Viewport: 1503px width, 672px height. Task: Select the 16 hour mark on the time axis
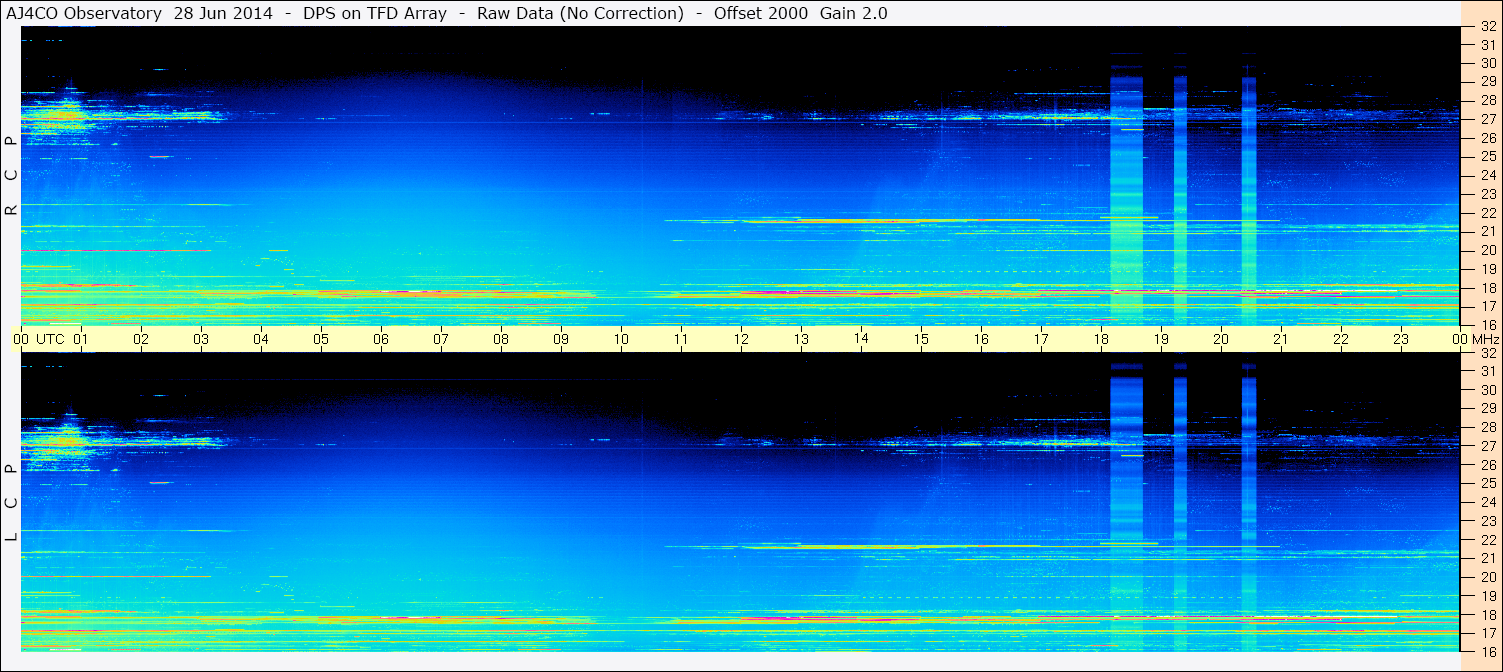pyautogui.click(x=981, y=339)
